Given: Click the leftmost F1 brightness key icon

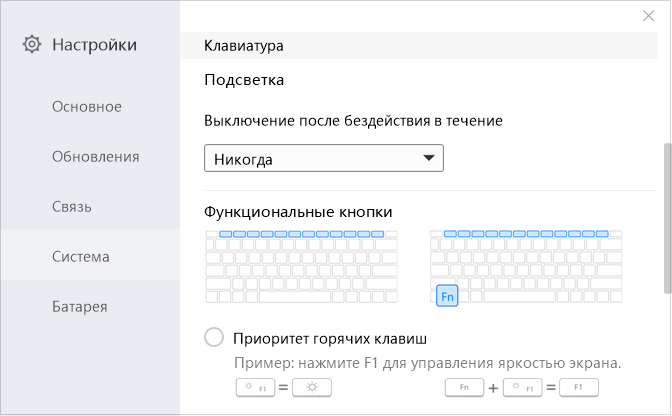Looking at the screenshot, I should coord(253,388).
